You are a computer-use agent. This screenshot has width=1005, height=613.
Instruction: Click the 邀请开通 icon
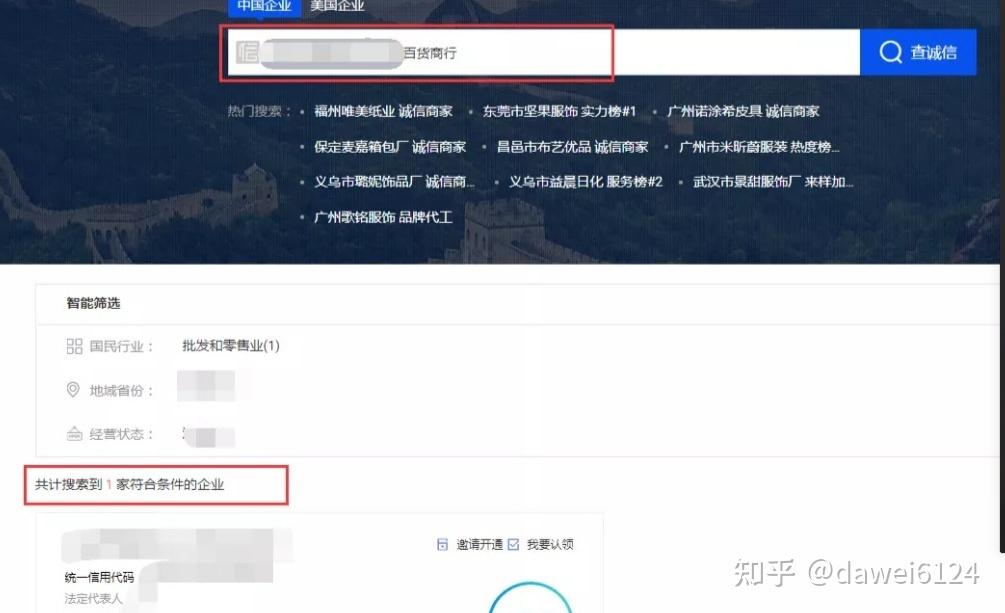(x=442, y=544)
